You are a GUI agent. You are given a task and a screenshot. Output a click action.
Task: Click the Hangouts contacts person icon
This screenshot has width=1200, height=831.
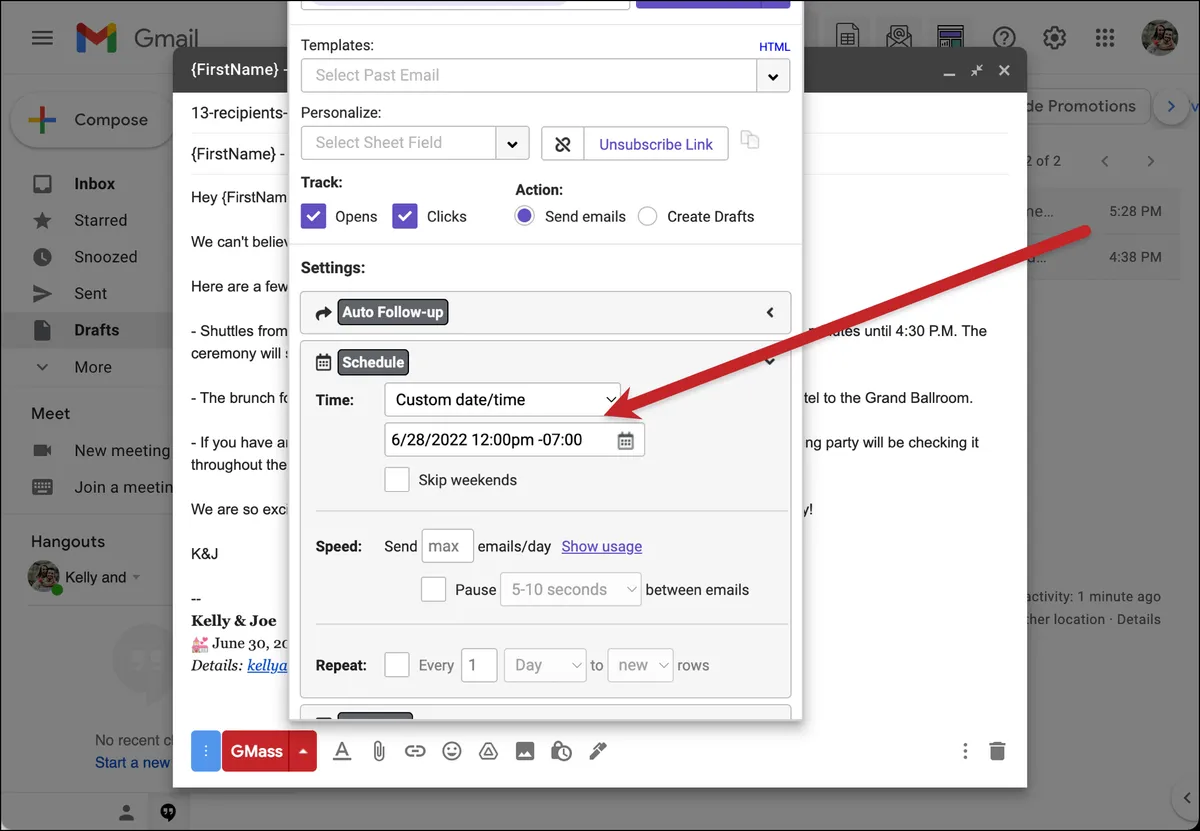[x=126, y=811]
